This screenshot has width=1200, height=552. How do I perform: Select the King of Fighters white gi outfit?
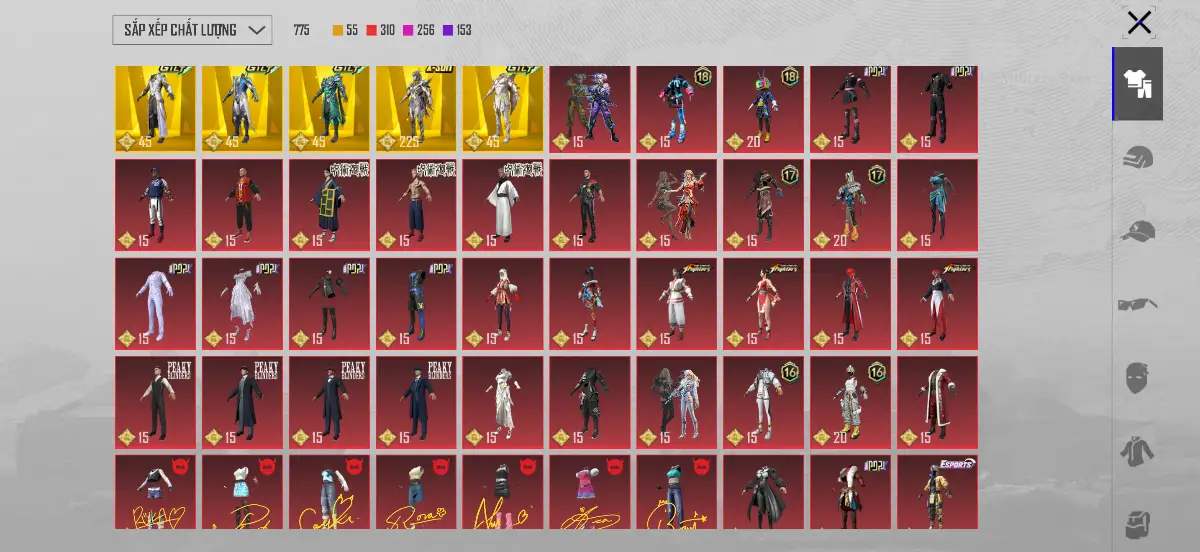(x=677, y=304)
